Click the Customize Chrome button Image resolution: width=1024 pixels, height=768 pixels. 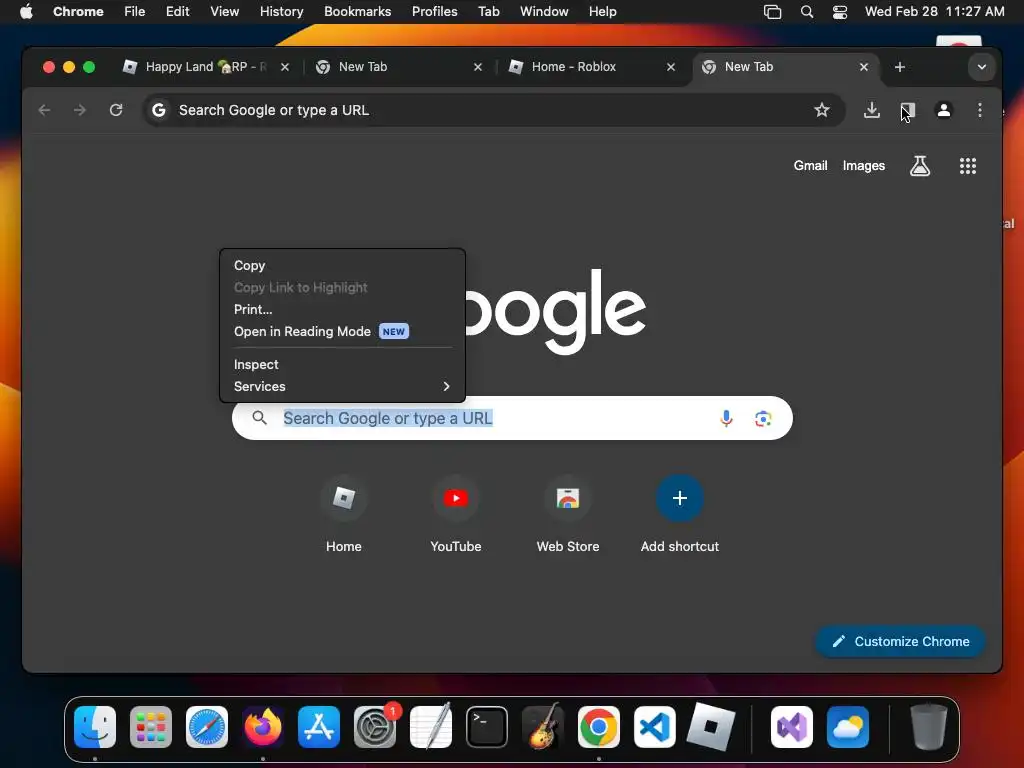[901, 642]
